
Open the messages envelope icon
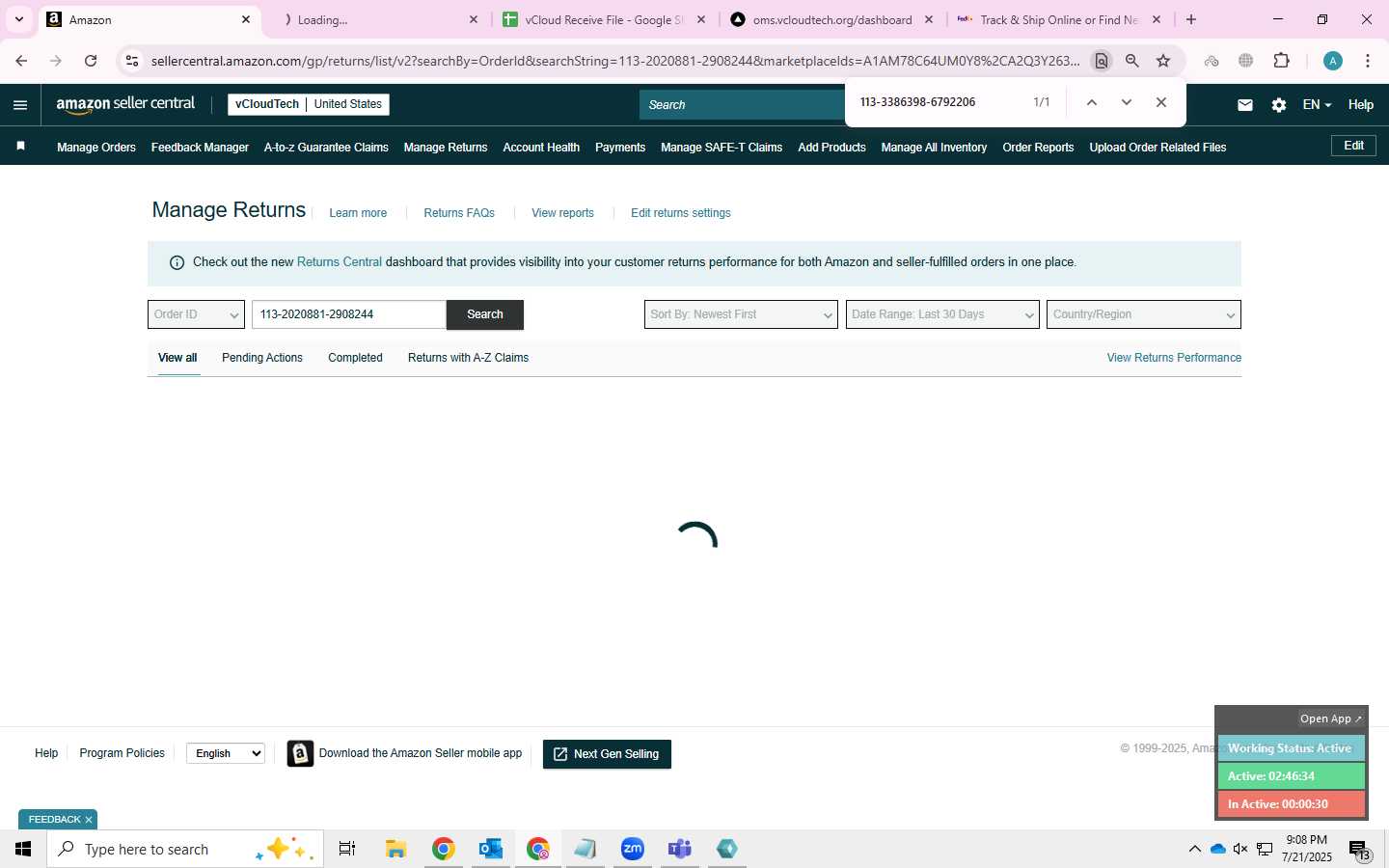1245,105
